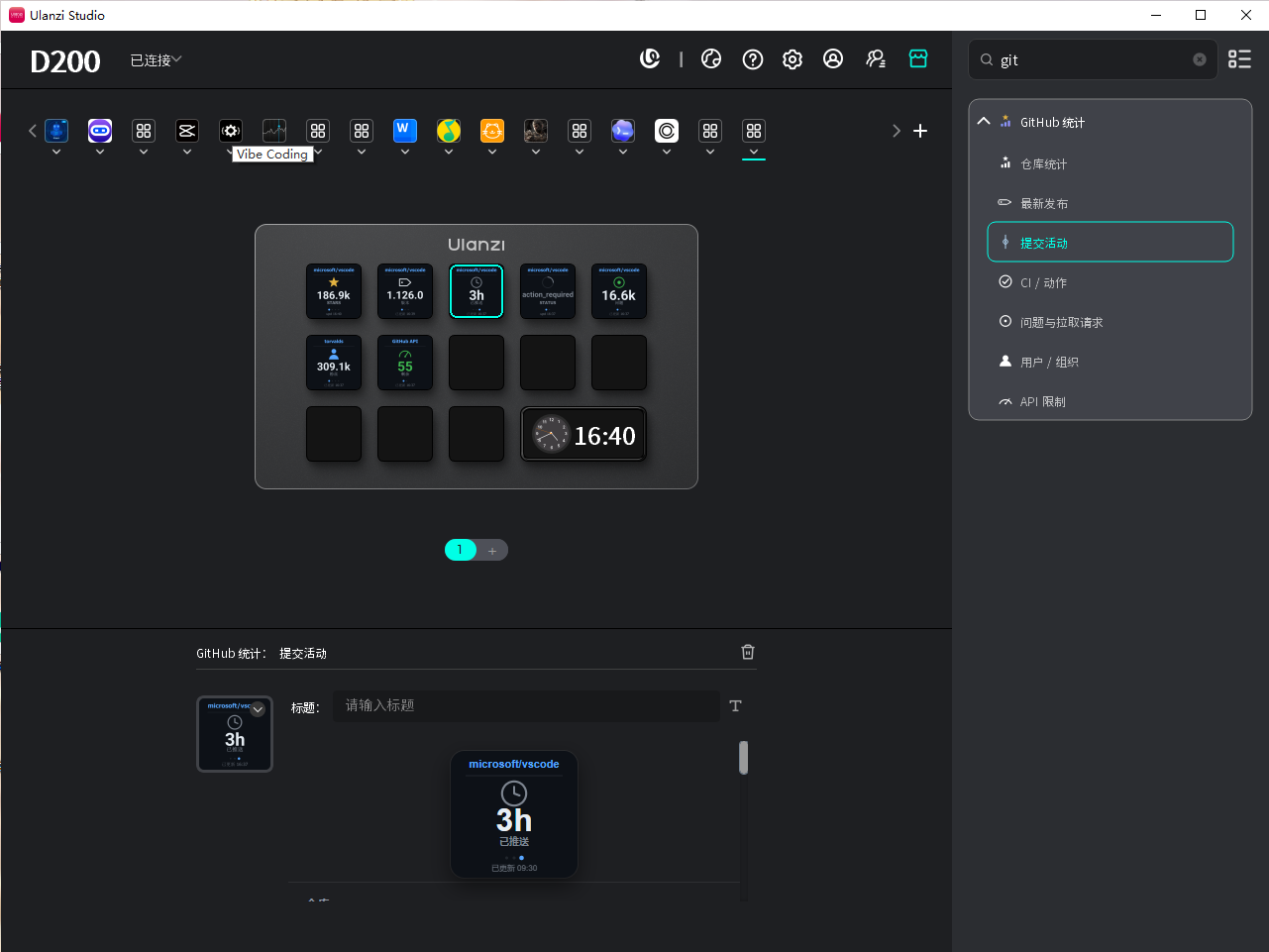This screenshot has width=1269, height=952.
Task: Expand the chevron under the blue robot profile
Action: [x=56, y=153]
